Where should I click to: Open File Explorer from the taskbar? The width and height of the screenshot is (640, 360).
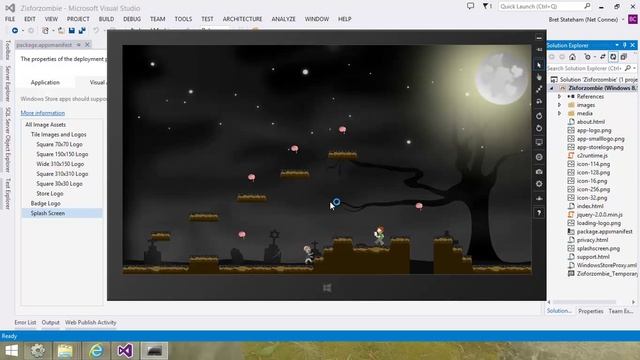(x=65, y=351)
